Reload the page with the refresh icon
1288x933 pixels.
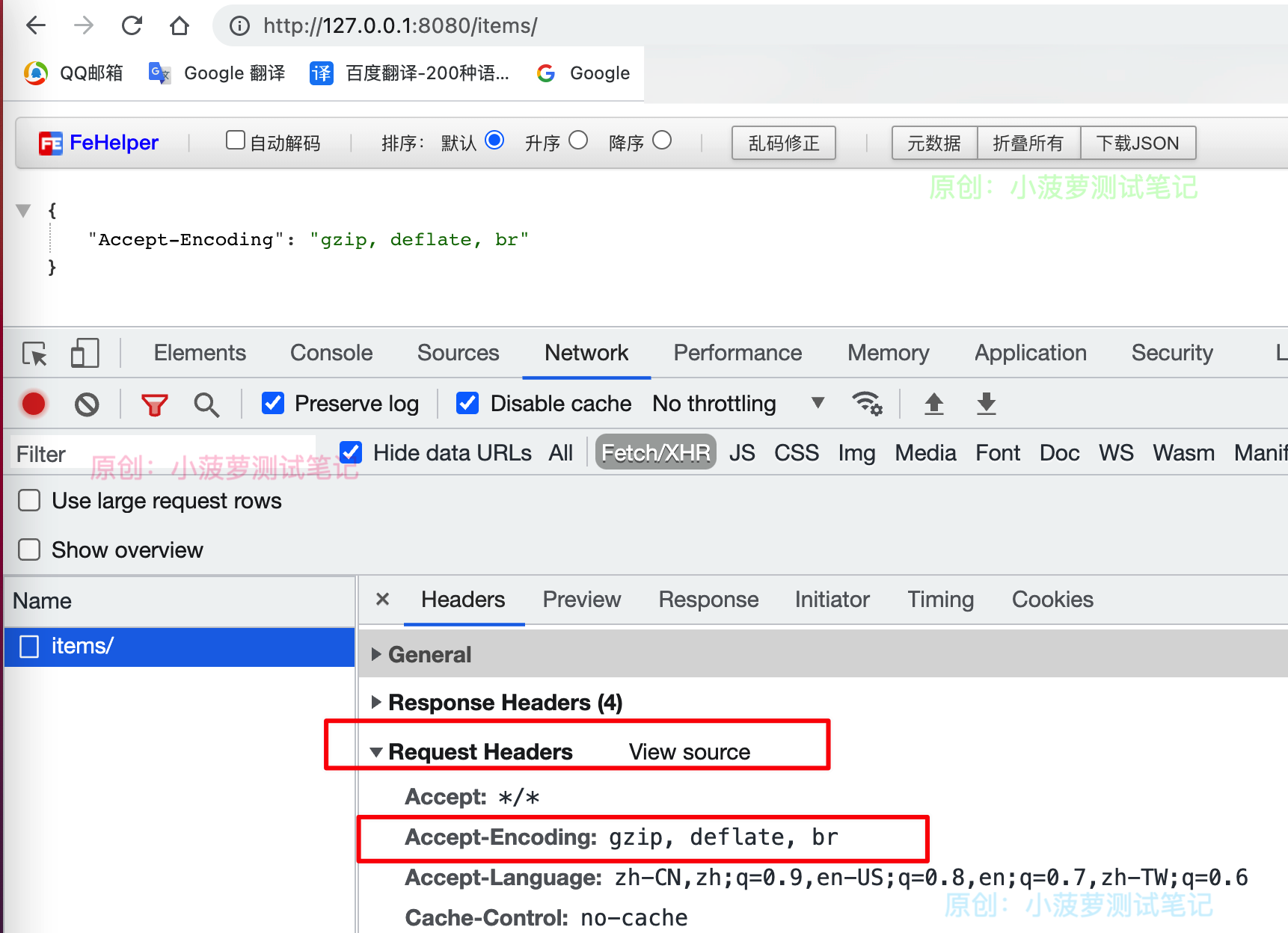[x=132, y=25]
